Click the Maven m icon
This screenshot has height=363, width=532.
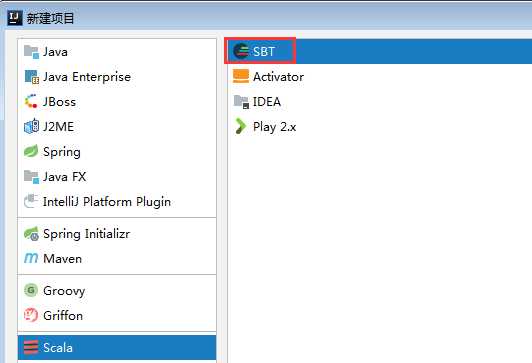tap(31, 259)
